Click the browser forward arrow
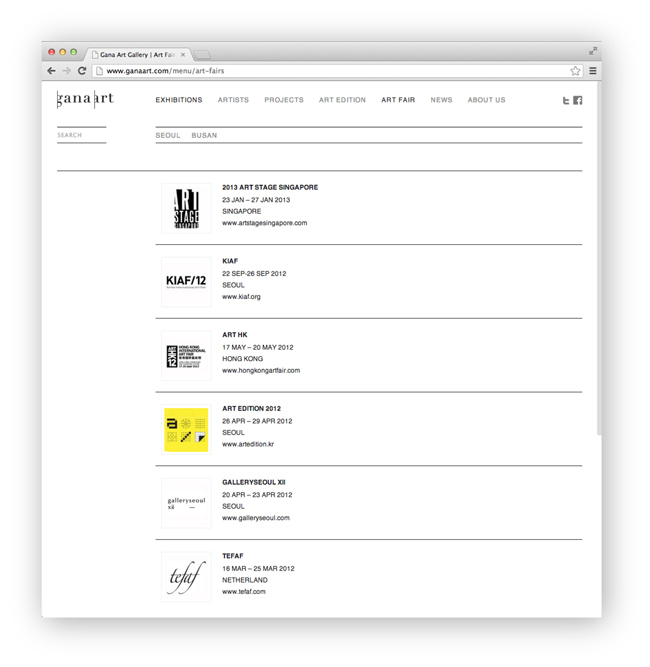 tap(67, 71)
